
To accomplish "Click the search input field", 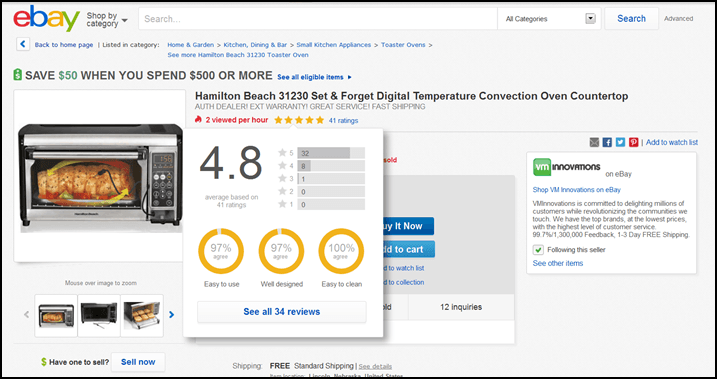I will pyautogui.click(x=318, y=19).
